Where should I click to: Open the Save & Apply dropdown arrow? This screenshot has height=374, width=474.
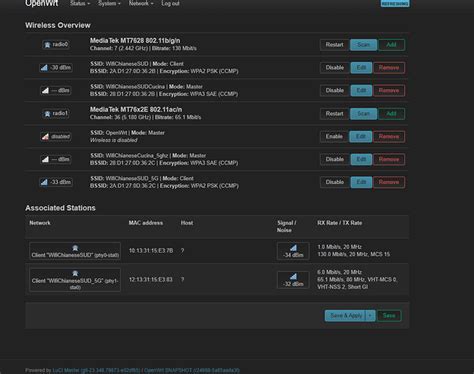pyautogui.click(x=370, y=315)
